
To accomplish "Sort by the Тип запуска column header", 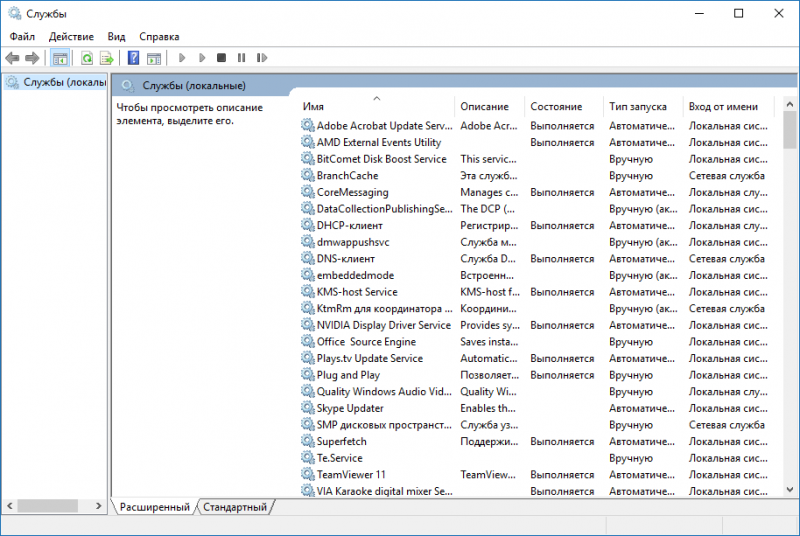I will [642, 107].
